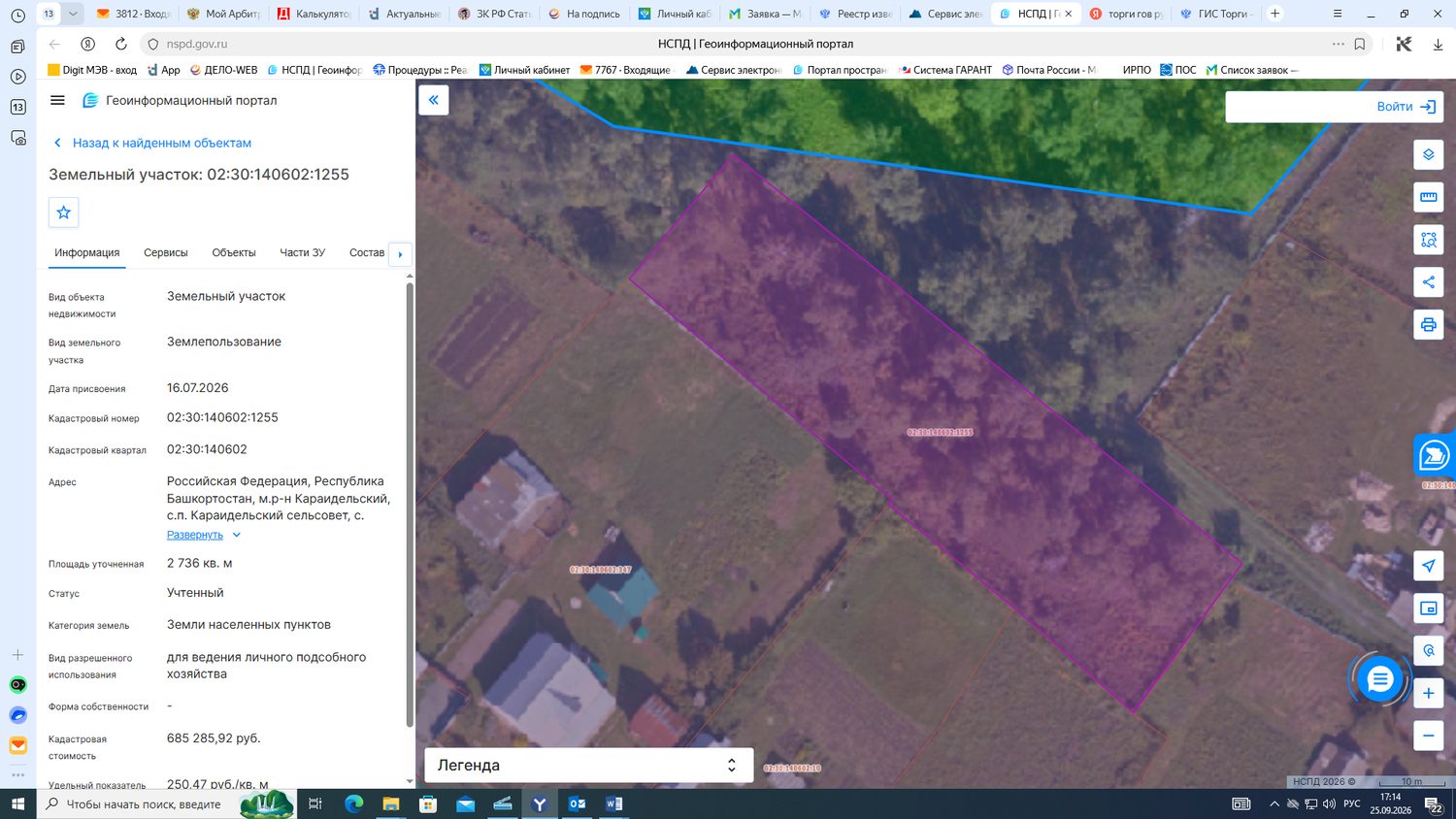Zoom out the map with minus button
Screen dimensions: 1456x819
(1428, 736)
